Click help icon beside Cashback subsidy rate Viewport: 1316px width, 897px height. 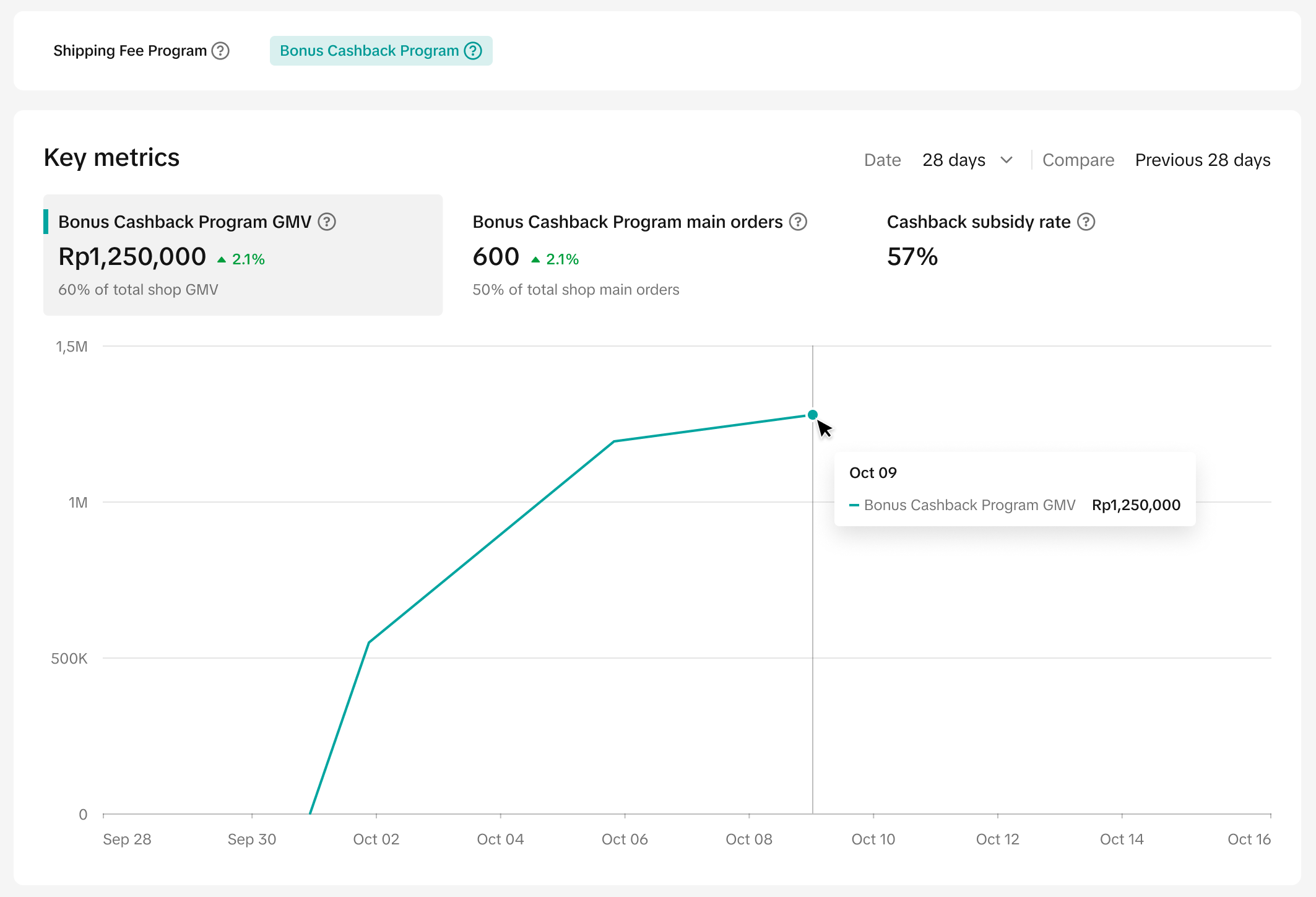1086,222
